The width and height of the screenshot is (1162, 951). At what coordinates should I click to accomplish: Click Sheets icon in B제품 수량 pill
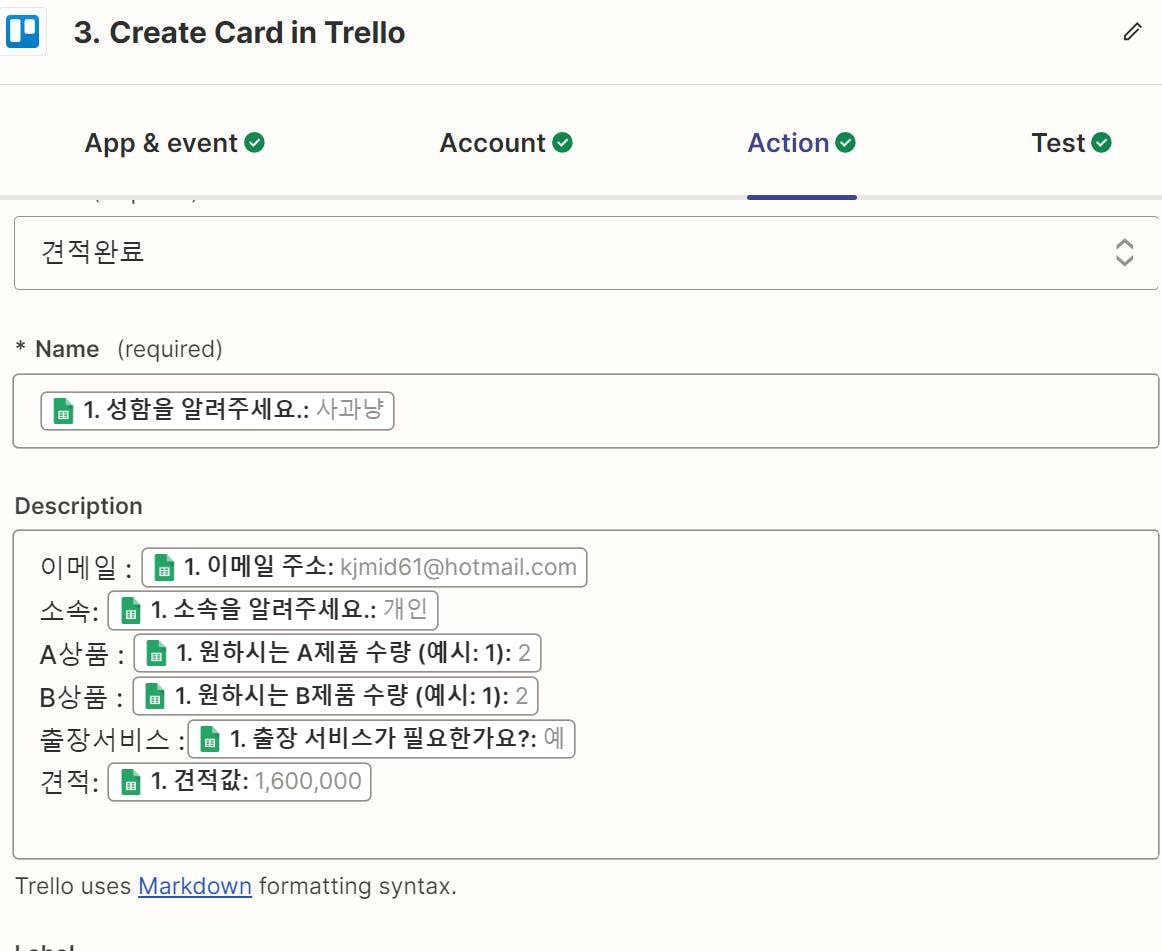click(x=155, y=696)
